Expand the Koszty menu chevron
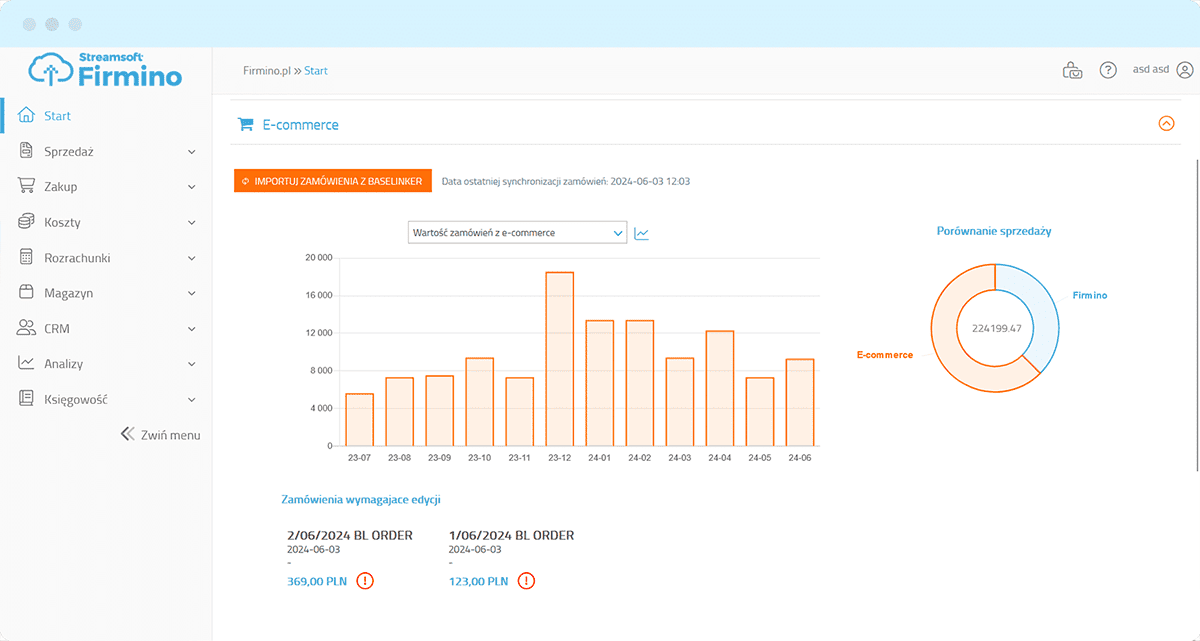The height and width of the screenshot is (641, 1200). pyautogui.click(x=192, y=222)
